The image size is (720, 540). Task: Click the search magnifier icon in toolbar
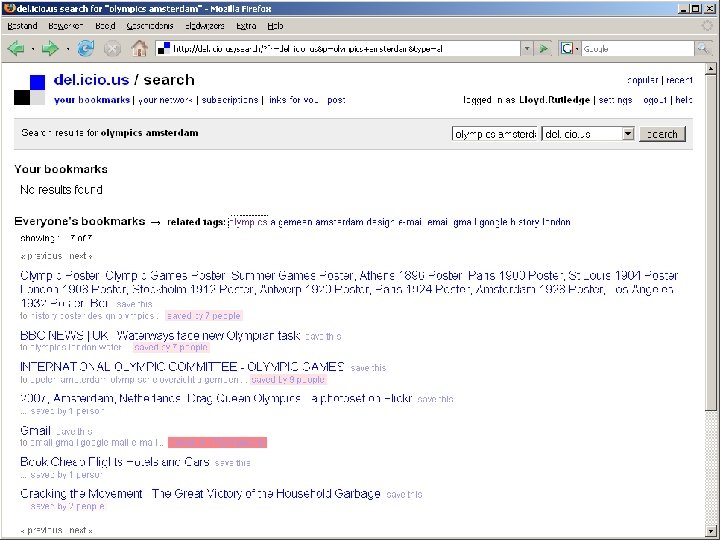tap(703, 48)
